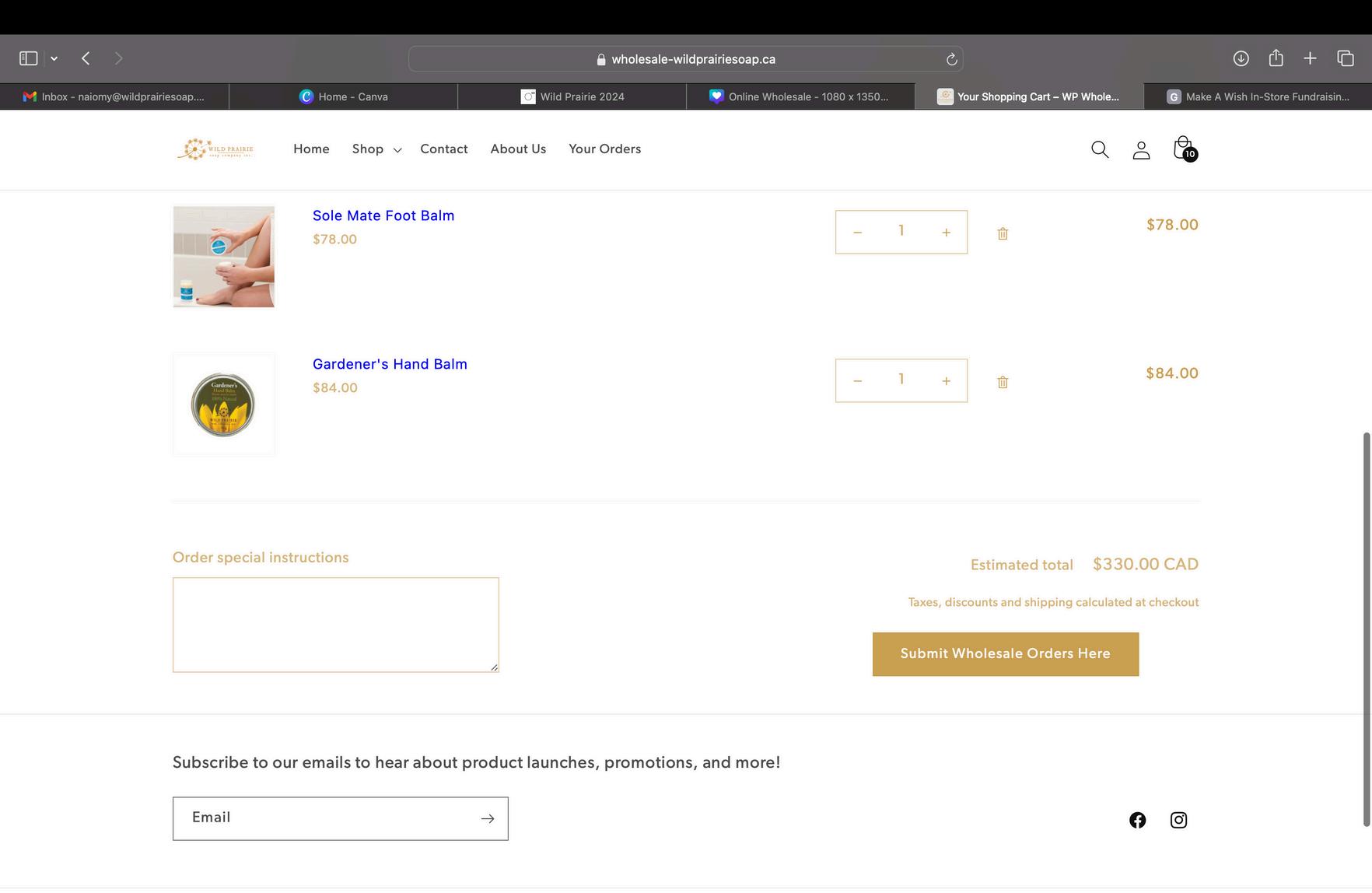Click the Sole Mate Foot Balm quantity field
The image size is (1372, 893).
[901, 231]
